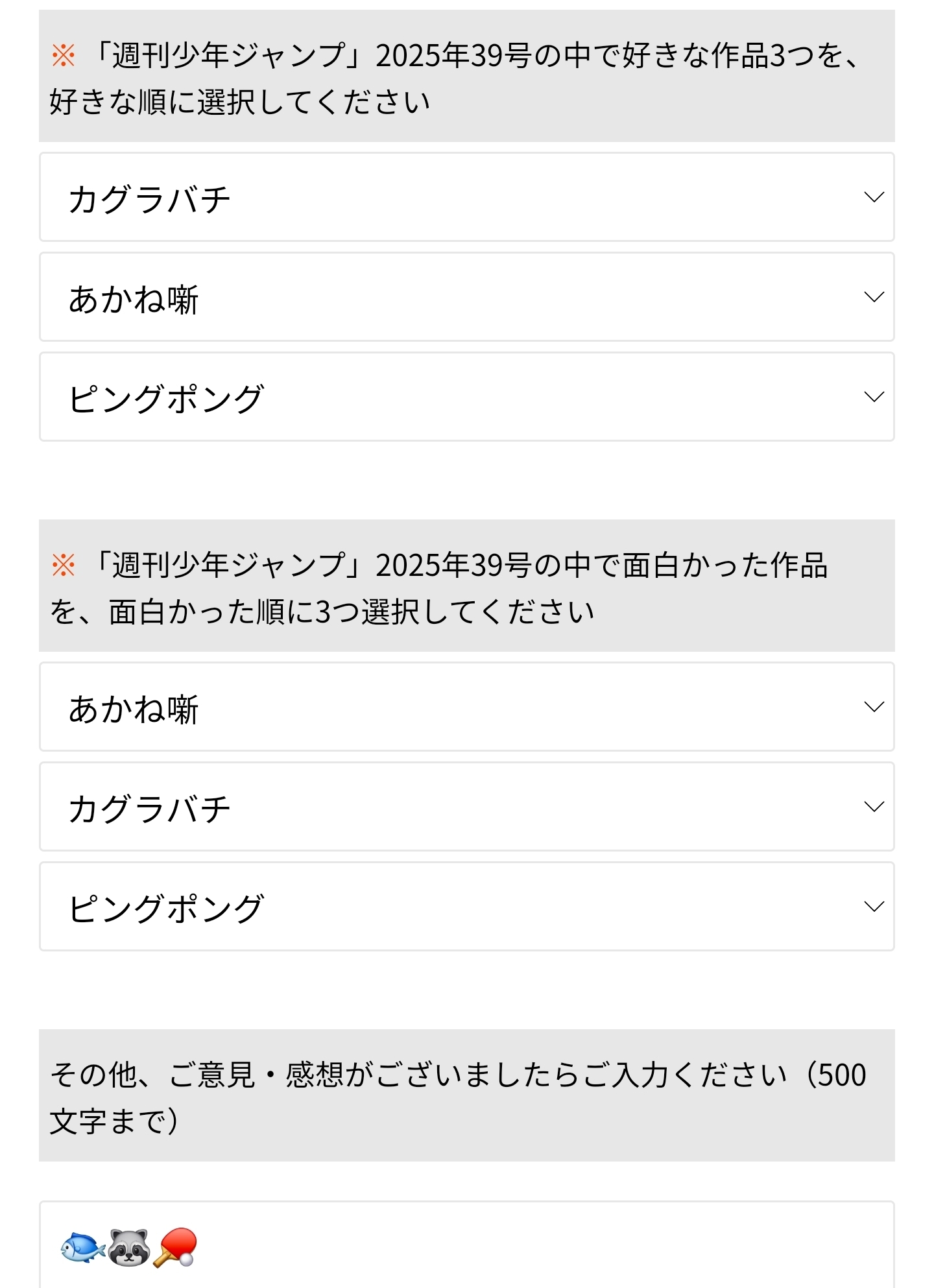
Task: Click the chevron arrow beside second favorite choice あかね噺
Action: click(874, 297)
